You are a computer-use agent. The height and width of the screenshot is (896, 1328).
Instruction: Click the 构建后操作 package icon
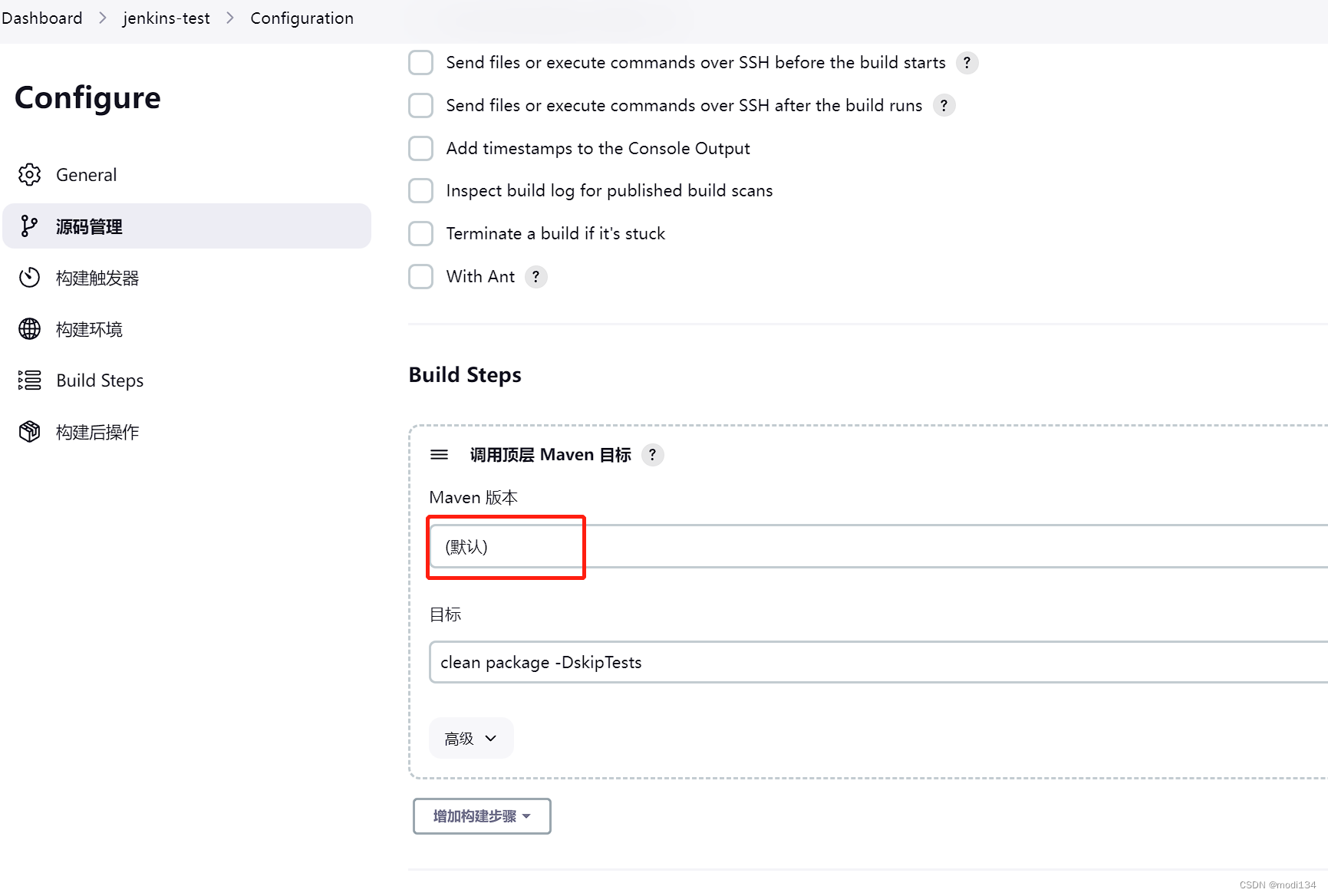coord(29,431)
